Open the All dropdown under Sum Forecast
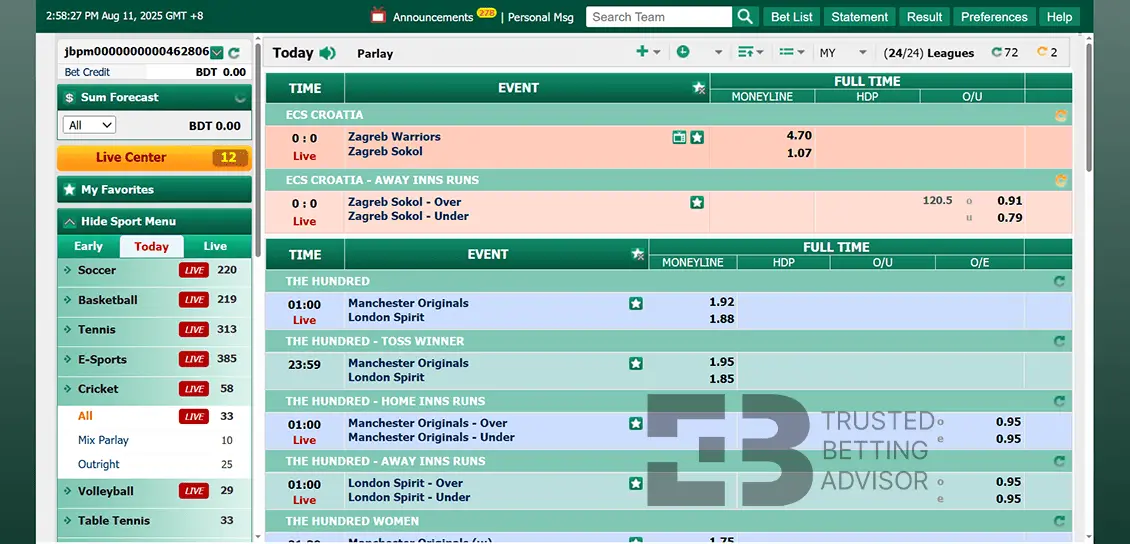This screenshot has height=544, width=1130. click(x=89, y=125)
